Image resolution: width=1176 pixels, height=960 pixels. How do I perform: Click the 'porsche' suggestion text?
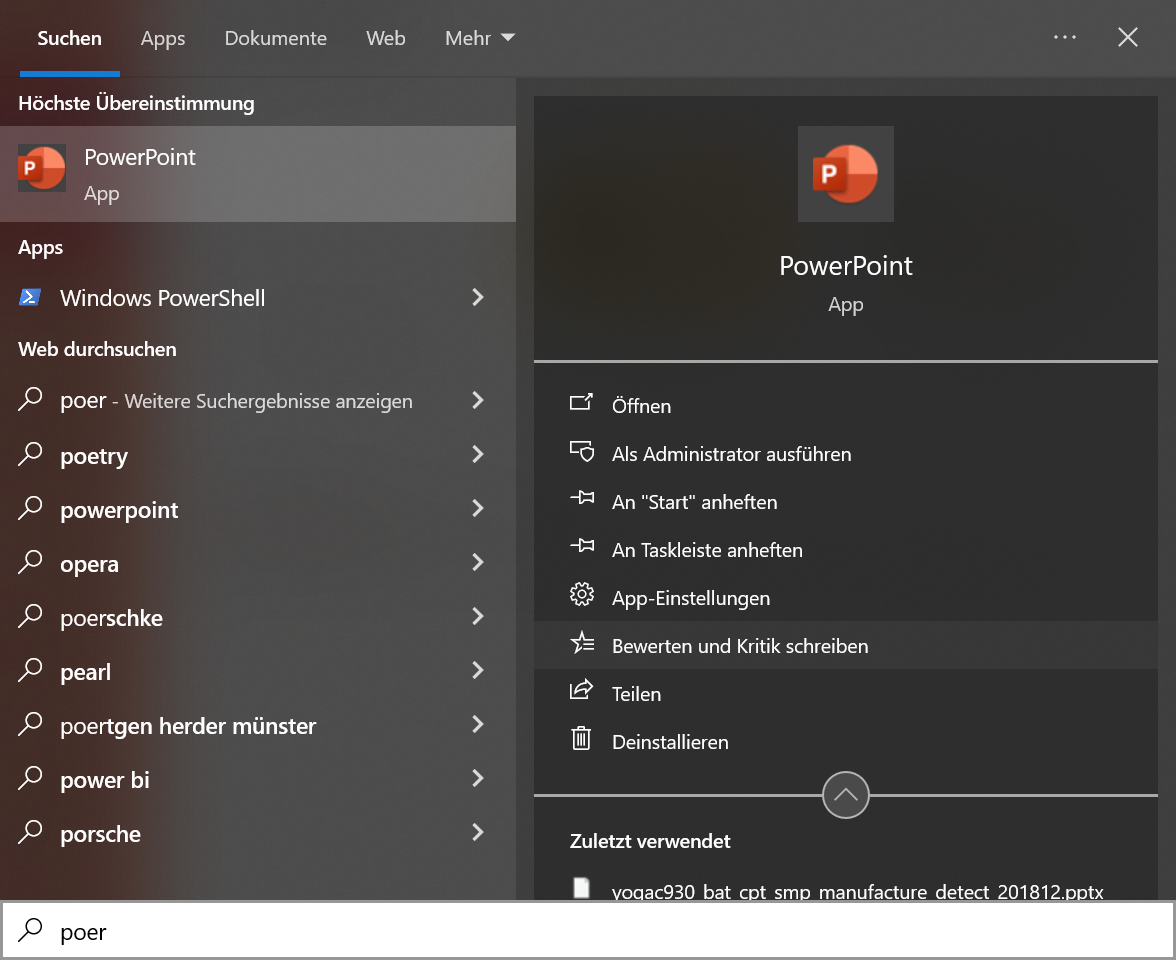coord(100,834)
